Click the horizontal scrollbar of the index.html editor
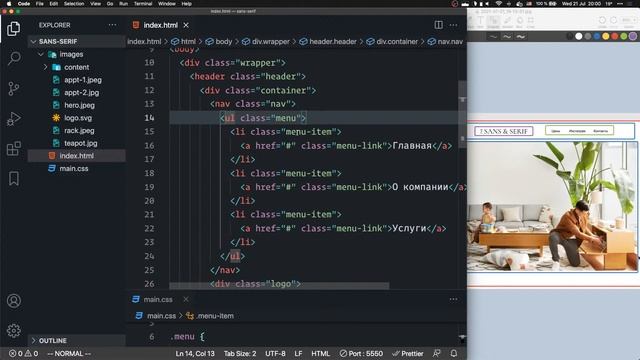 pyautogui.click(x=279, y=285)
